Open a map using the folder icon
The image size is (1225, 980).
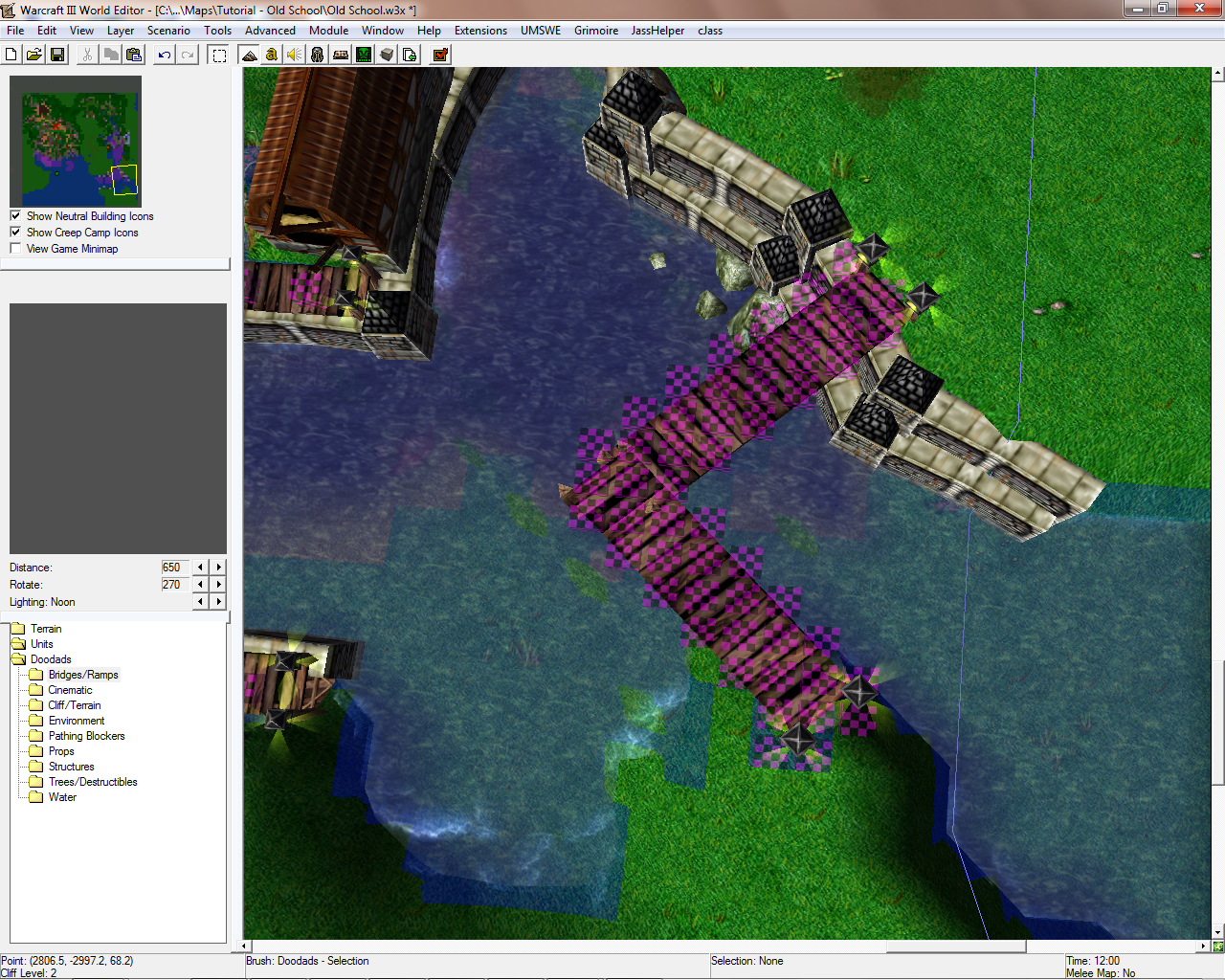pyautogui.click(x=34, y=55)
